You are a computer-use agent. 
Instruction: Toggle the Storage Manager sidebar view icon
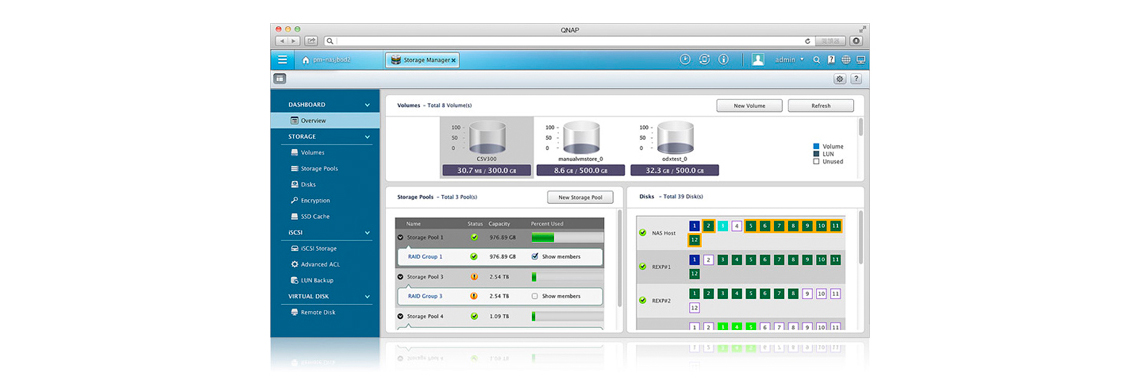[279, 78]
